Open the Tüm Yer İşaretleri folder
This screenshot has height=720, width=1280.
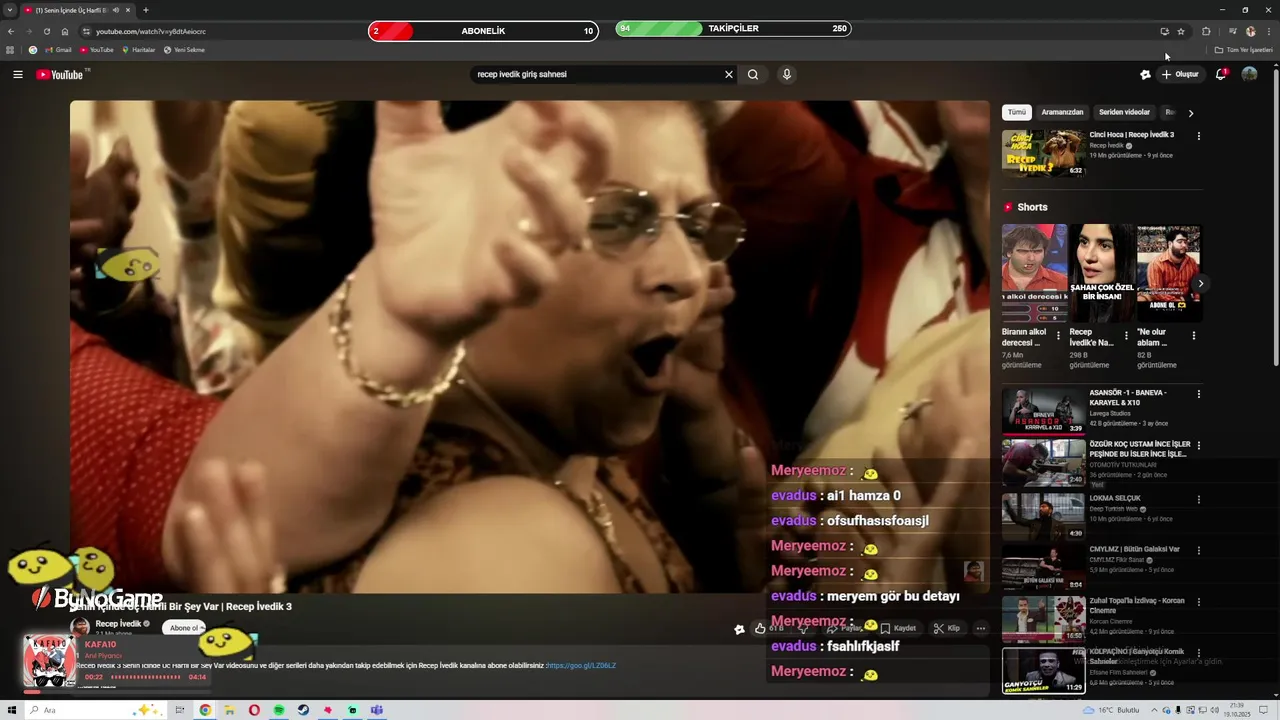tap(1244, 50)
